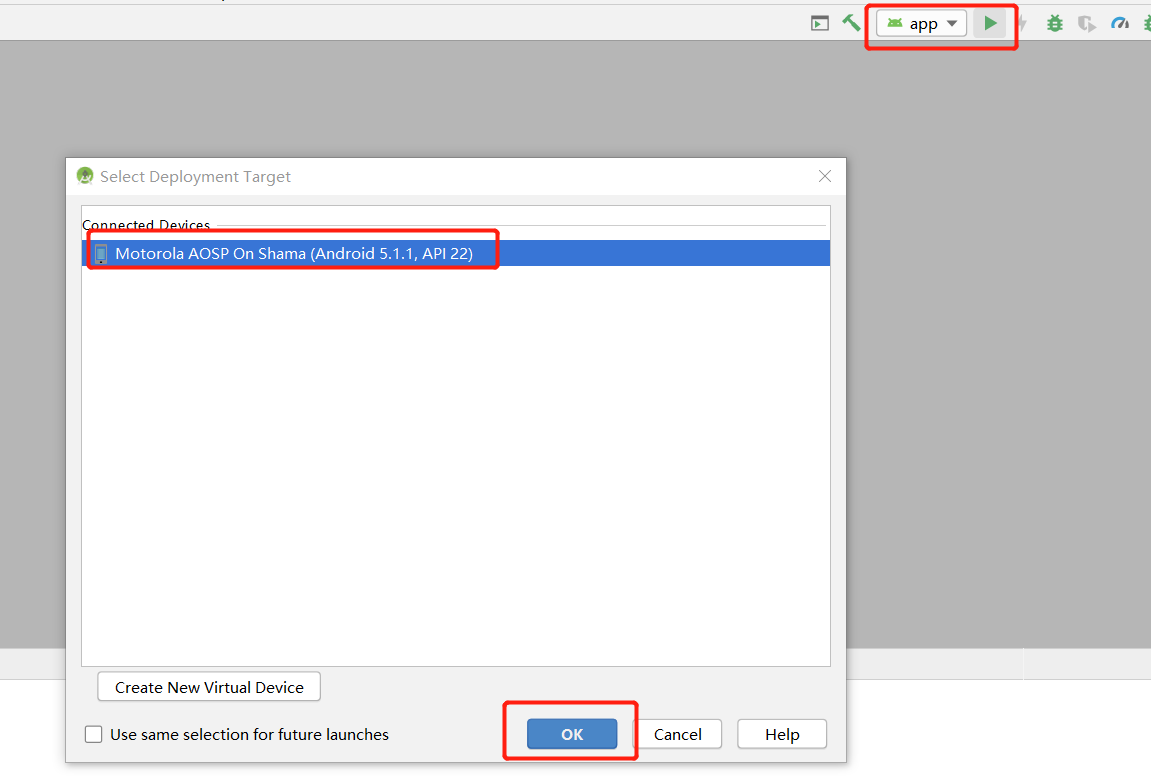Click the Apply Changes lightning icon
Screen dimensions: 1151x780
pyautogui.click(x=1022, y=24)
